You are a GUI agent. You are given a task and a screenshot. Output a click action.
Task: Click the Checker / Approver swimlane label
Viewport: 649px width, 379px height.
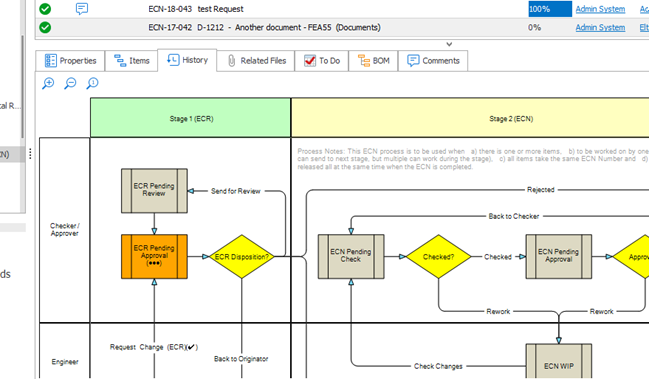(x=65, y=230)
